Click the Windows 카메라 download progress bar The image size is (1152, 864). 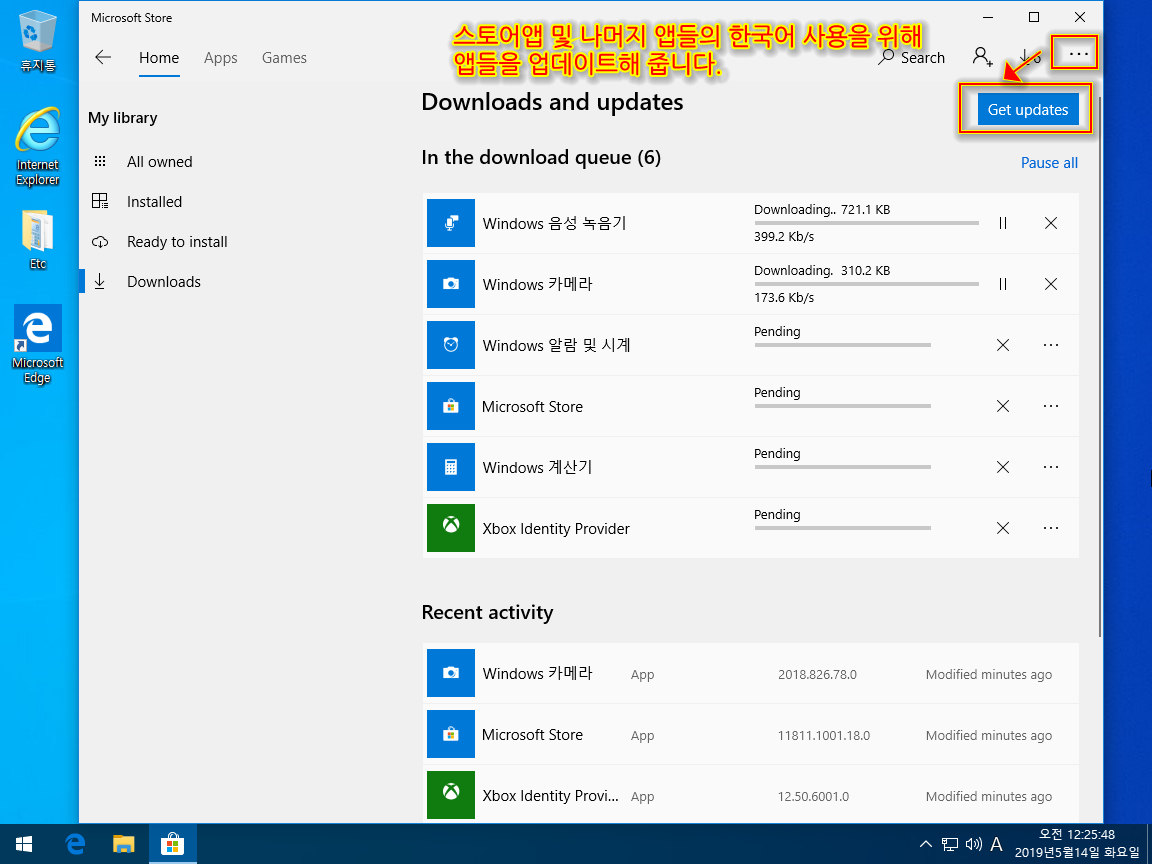click(866, 284)
